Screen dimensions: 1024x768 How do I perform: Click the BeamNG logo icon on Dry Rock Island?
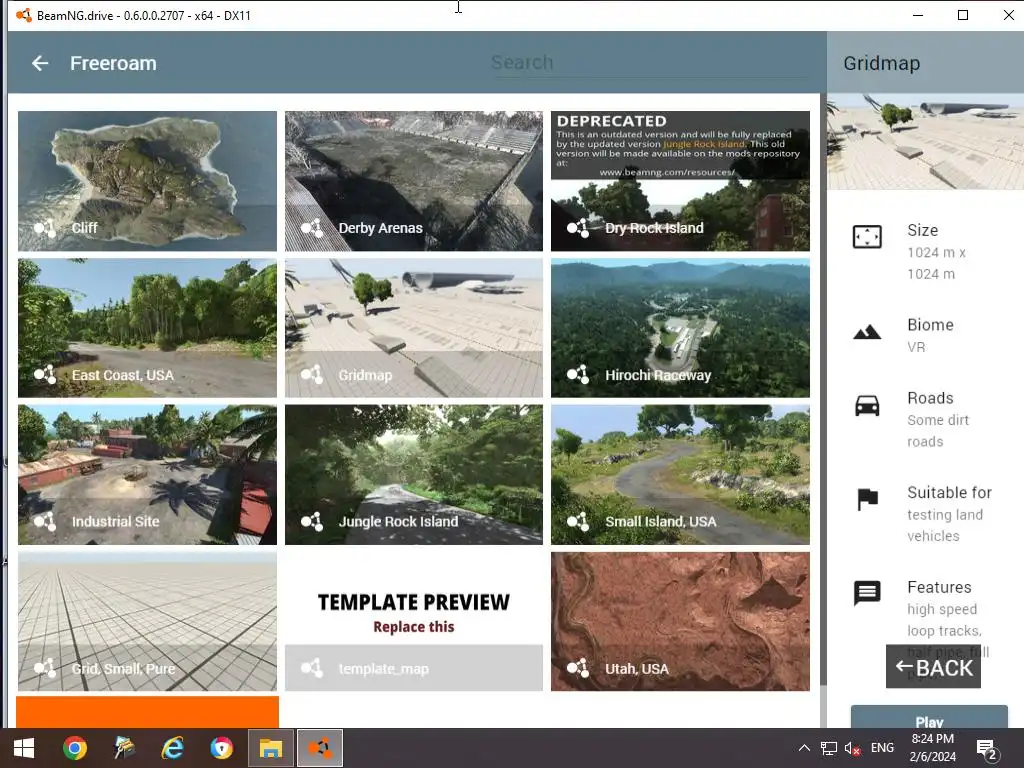(x=578, y=228)
